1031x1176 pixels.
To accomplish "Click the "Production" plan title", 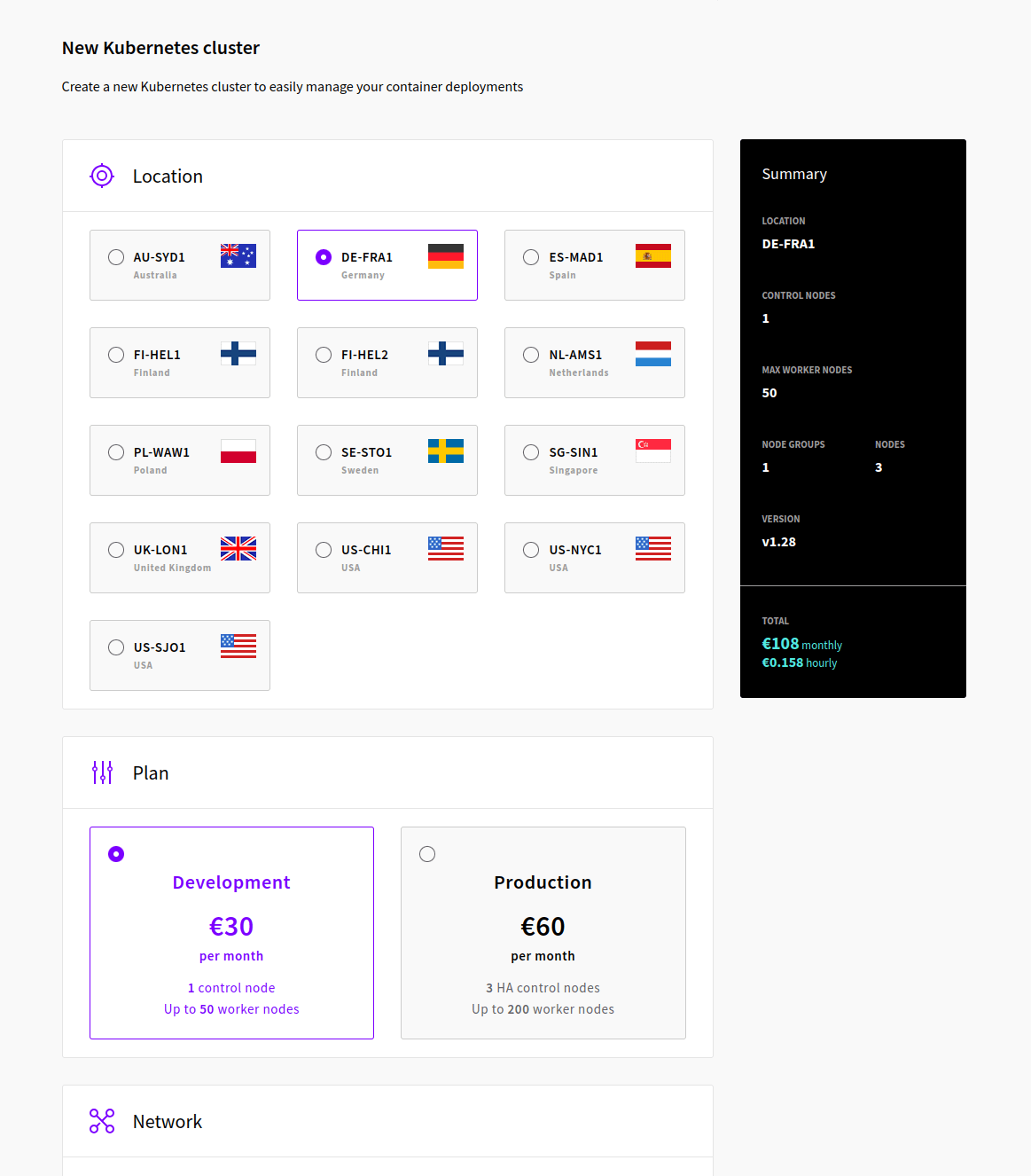I will pos(543,882).
